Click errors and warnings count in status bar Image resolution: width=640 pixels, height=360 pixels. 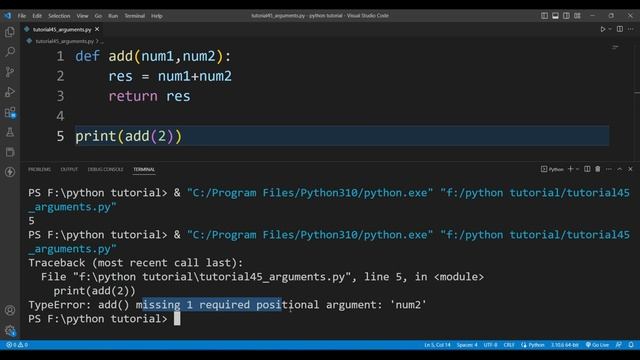17,345
